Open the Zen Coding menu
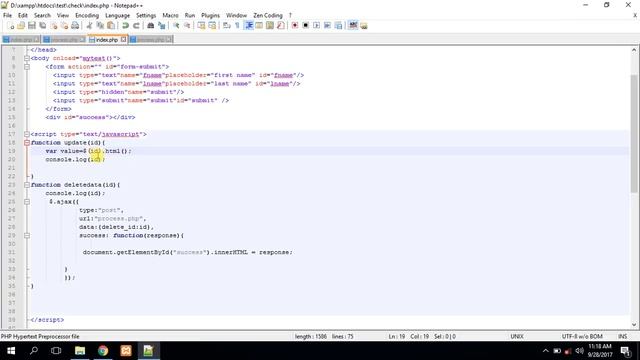The height and width of the screenshot is (360, 640). point(268,15)
